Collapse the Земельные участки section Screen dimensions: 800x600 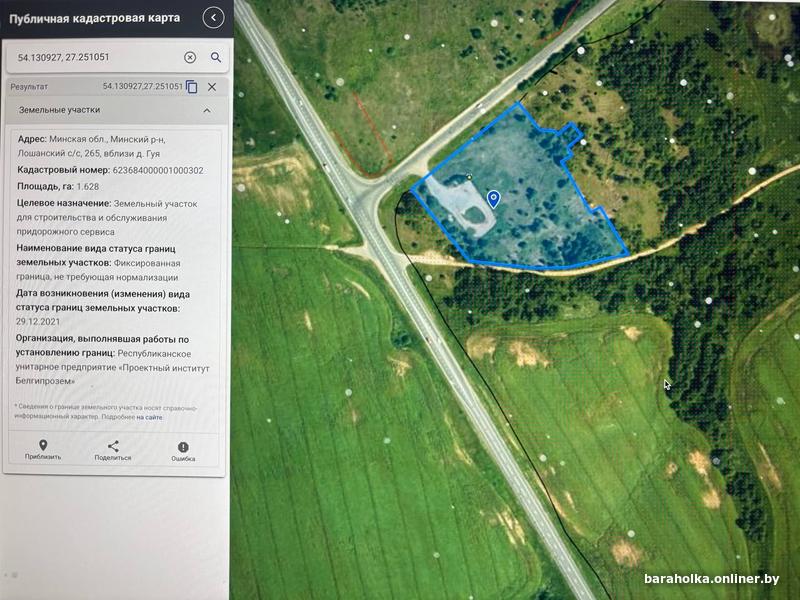[207, 110]
